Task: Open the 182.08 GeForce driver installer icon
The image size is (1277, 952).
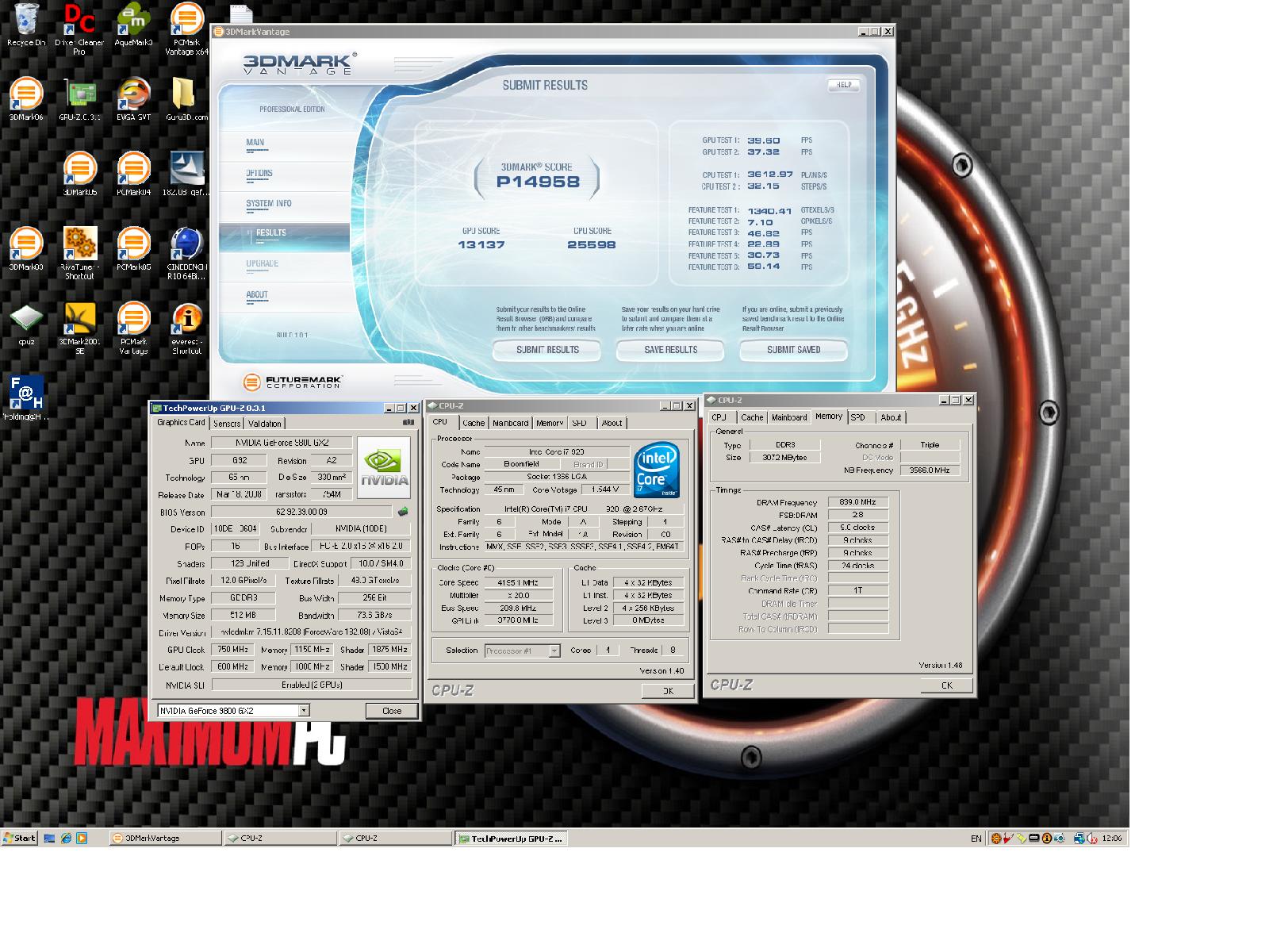Action: pyautogui.click(x=187, y=174)
